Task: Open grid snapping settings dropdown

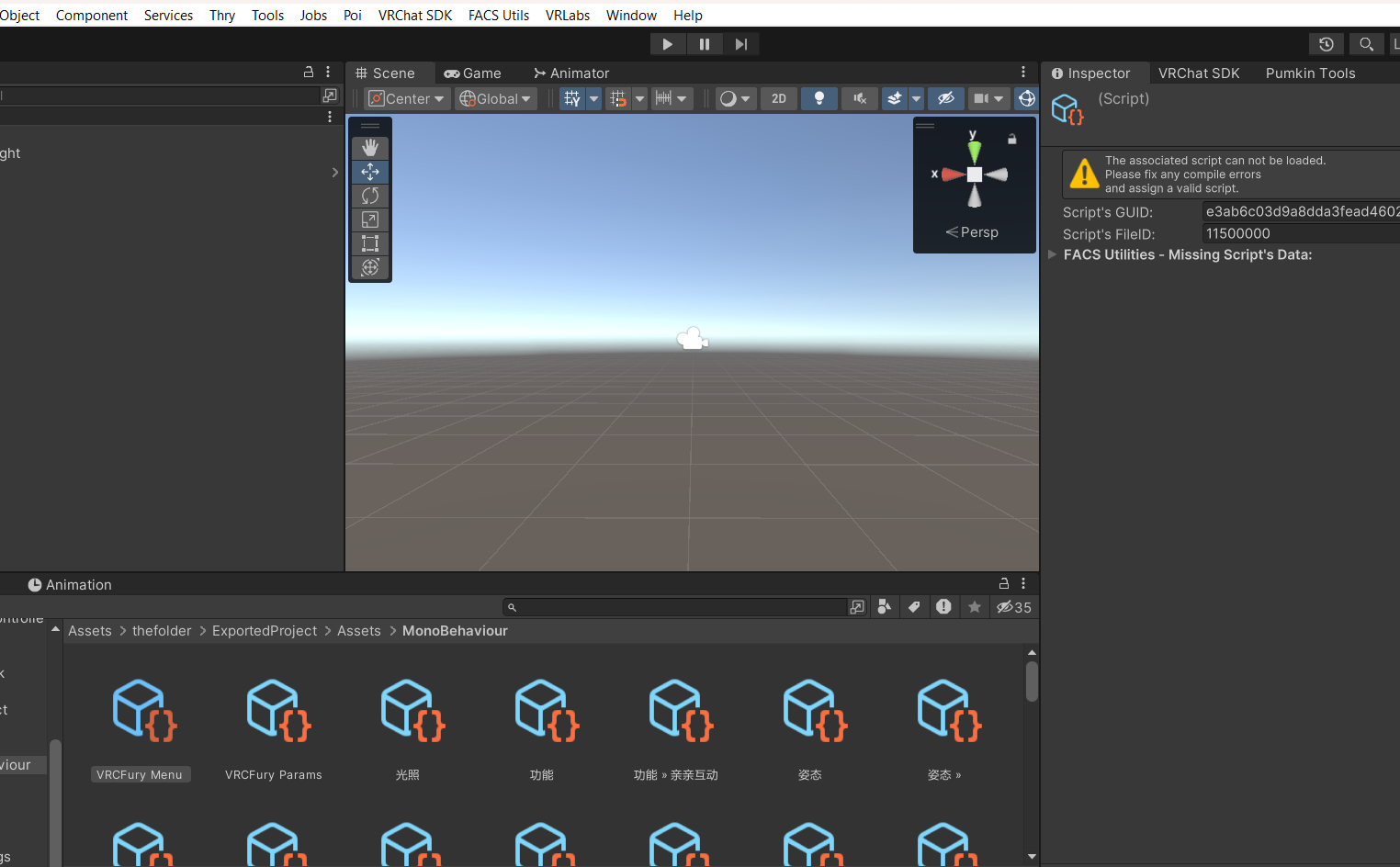Action: point(639,98)
